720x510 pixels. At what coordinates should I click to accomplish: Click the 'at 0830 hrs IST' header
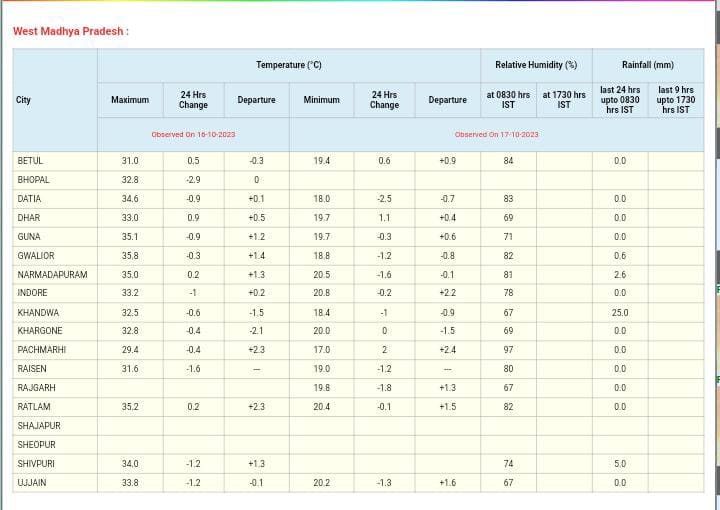tap(508, 100)
